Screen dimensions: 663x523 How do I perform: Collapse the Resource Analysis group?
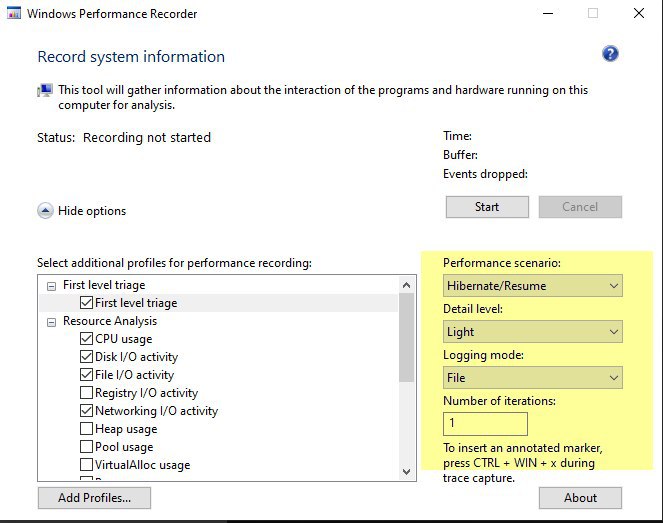51,323
